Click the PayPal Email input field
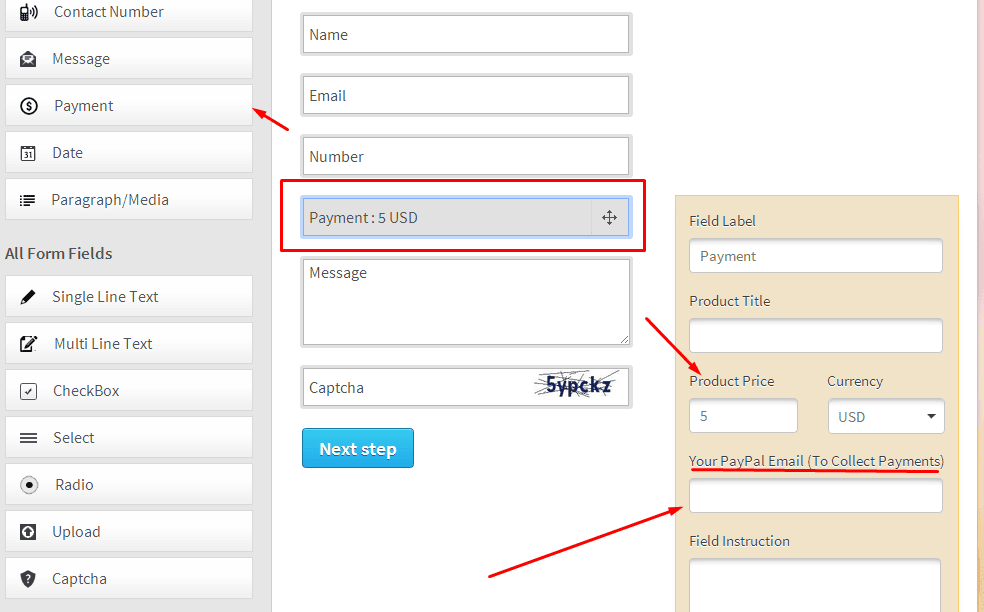Viewport: 984px width, 612px height. tap(815, 496)
